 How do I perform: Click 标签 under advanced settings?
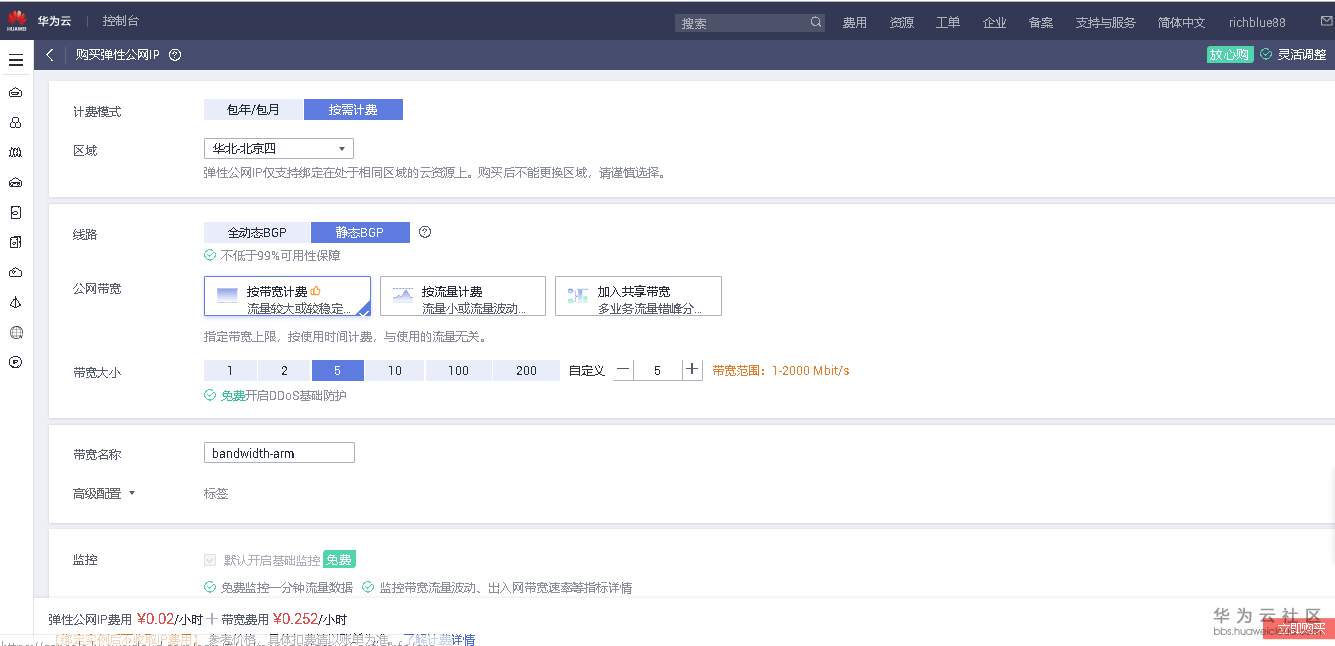click(216, 493)
